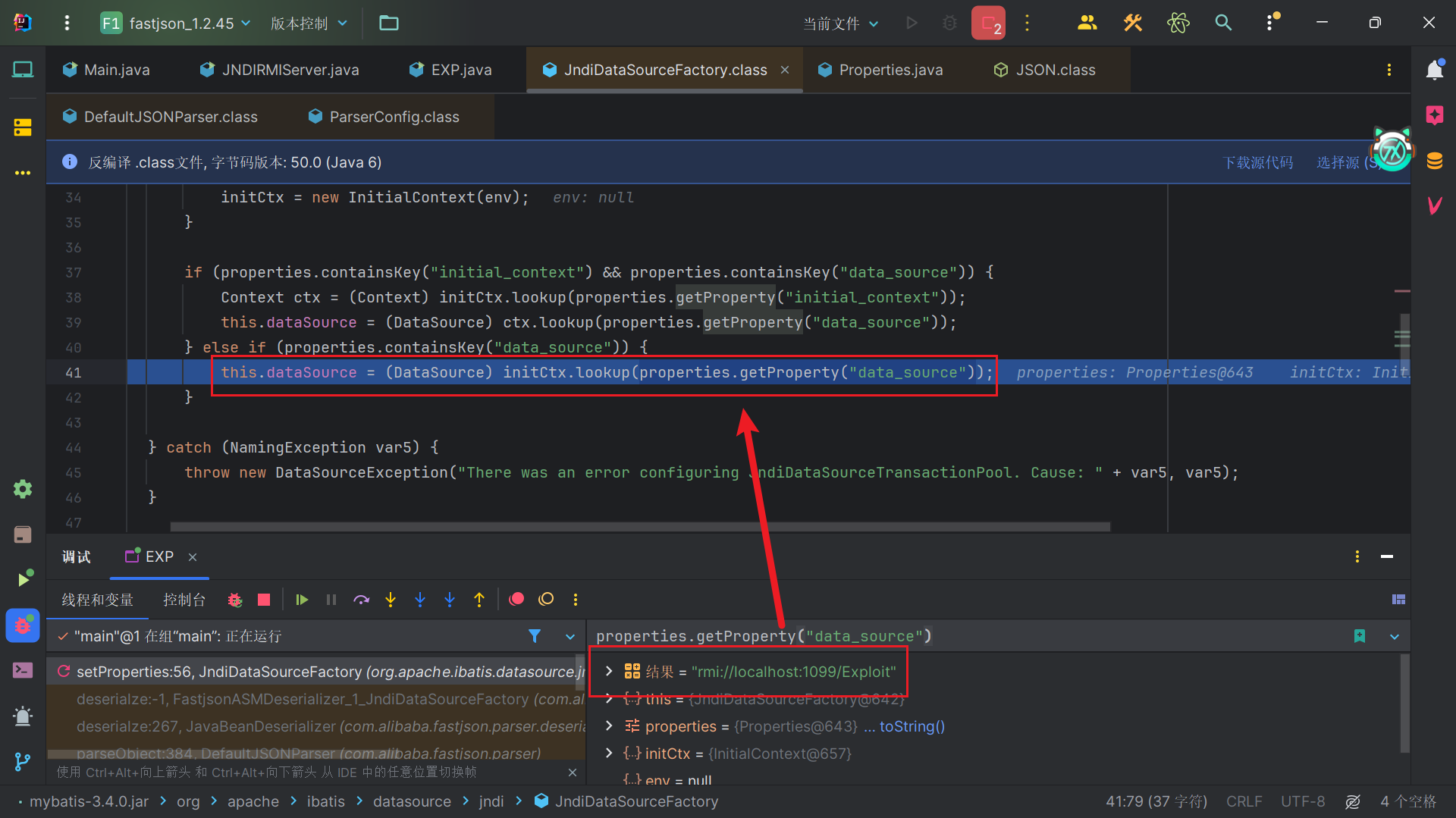
Task: Stop the debug session red square
Action: pos(264,600)
